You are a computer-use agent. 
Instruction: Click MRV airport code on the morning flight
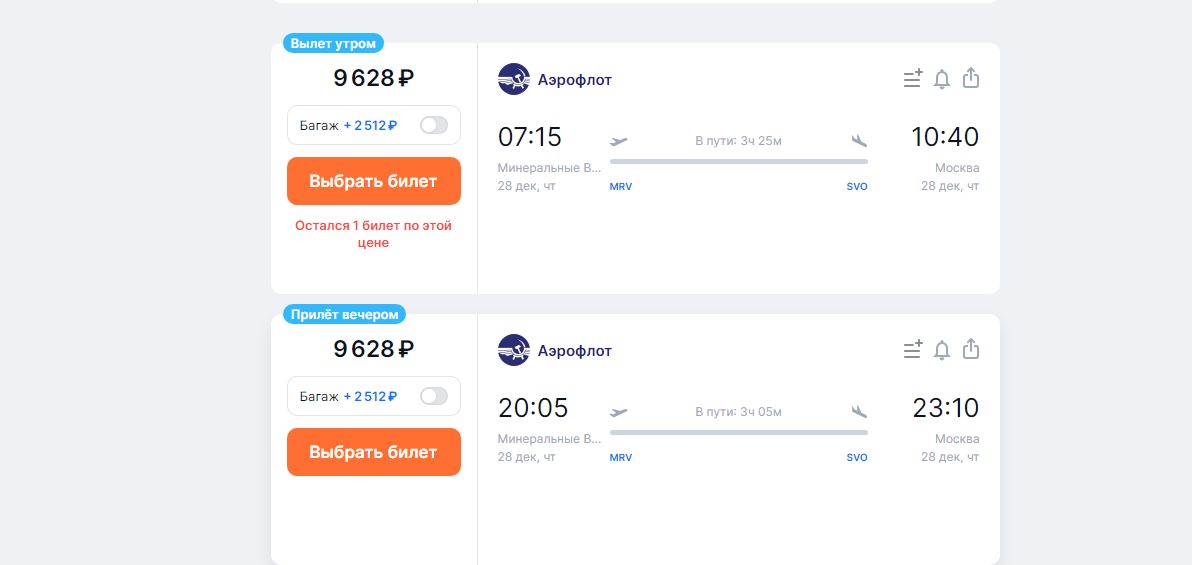[x=621, y=187]
